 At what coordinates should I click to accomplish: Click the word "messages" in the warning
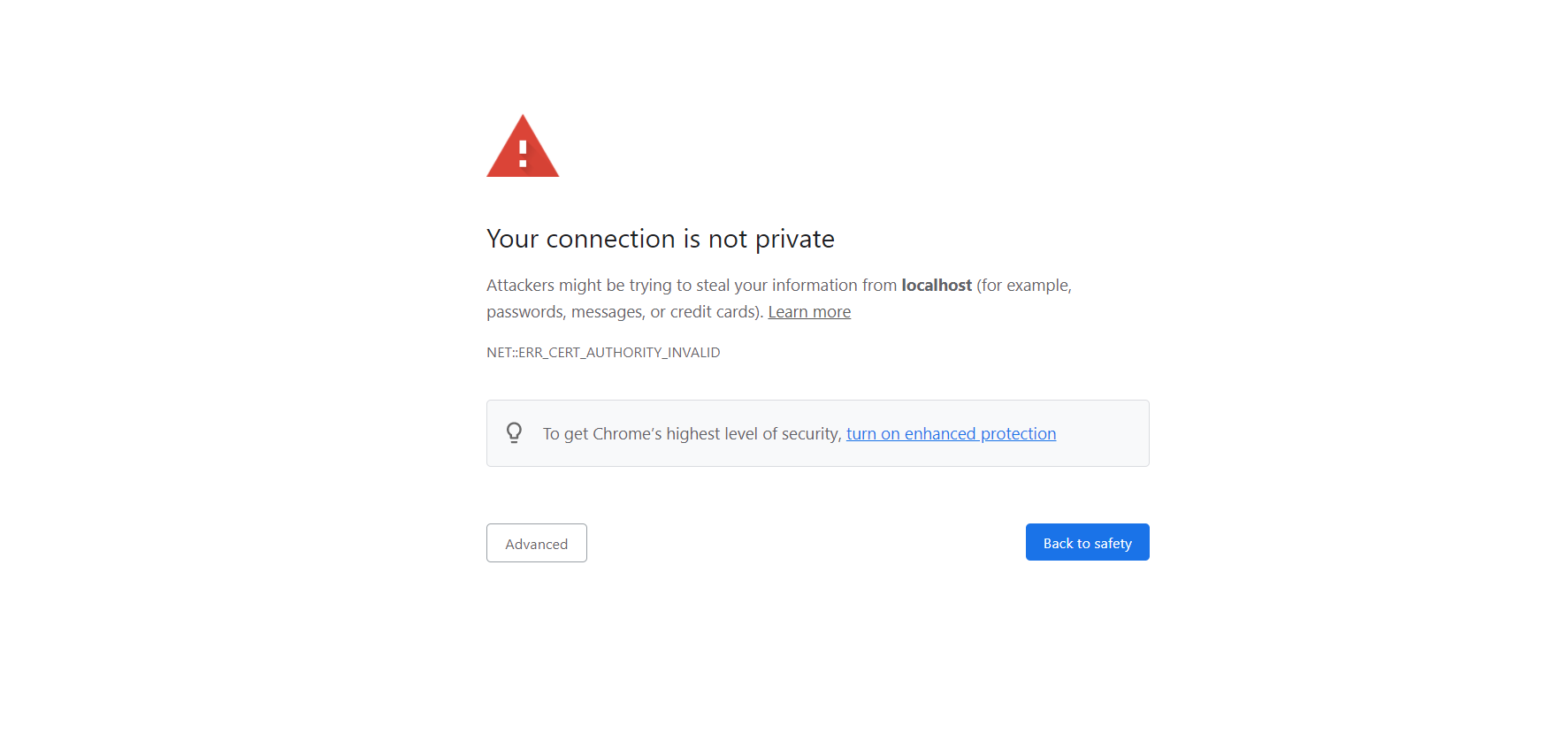coord(606,312)
